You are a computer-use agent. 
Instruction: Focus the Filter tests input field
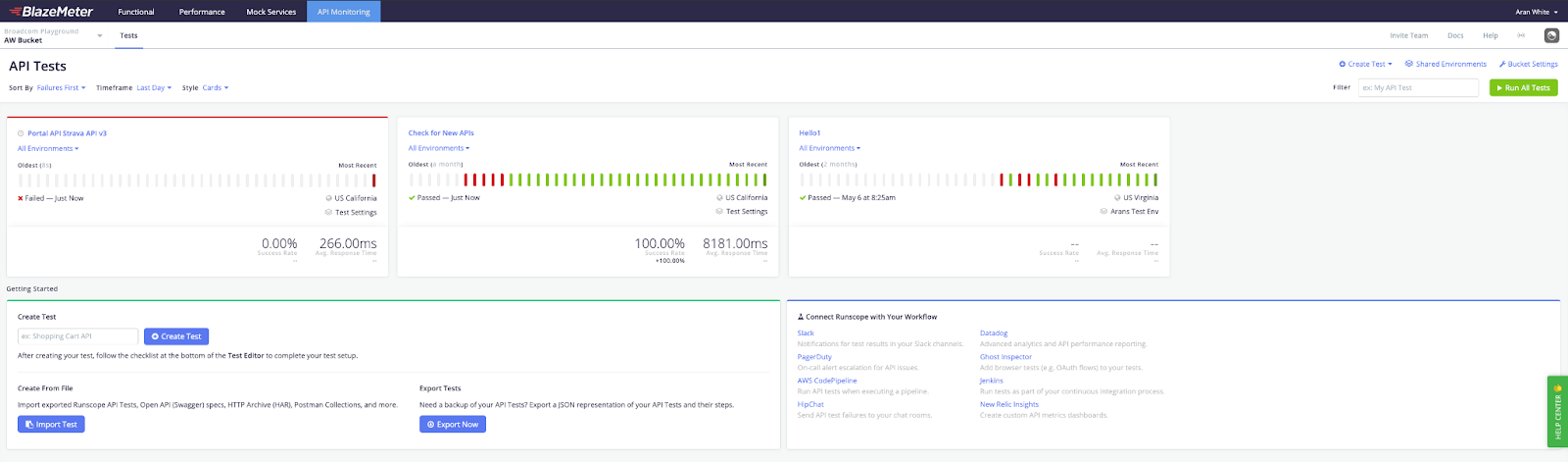pos(1418,87)
